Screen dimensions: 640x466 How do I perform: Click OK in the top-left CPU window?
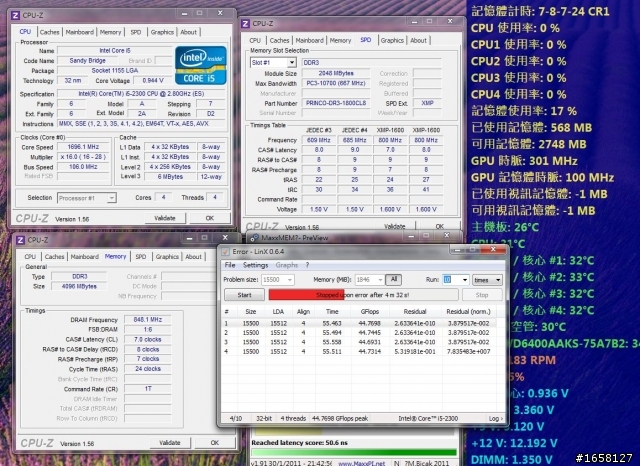(x=210, y=218)
